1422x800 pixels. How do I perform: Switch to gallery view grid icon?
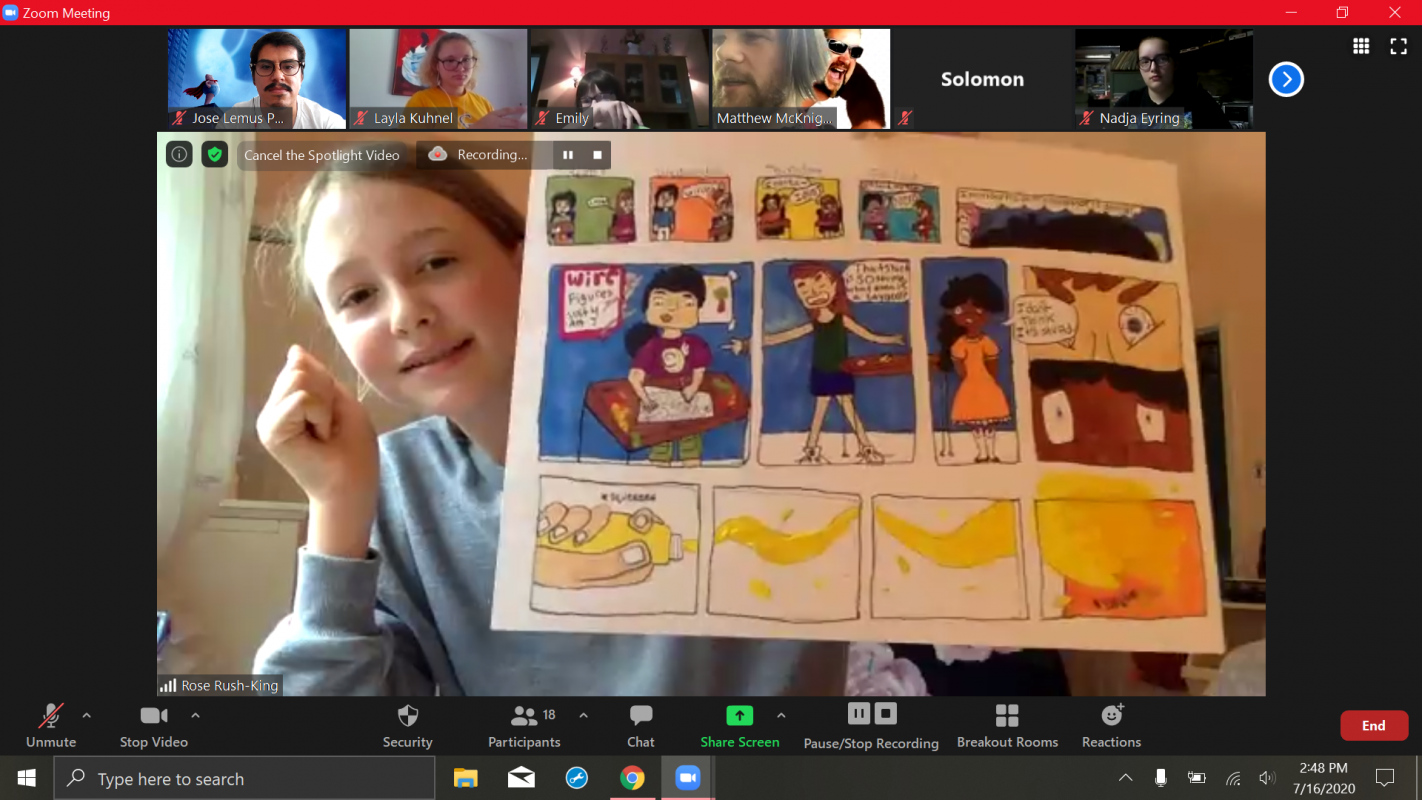pyautogui.click(x=1361, y=46)
